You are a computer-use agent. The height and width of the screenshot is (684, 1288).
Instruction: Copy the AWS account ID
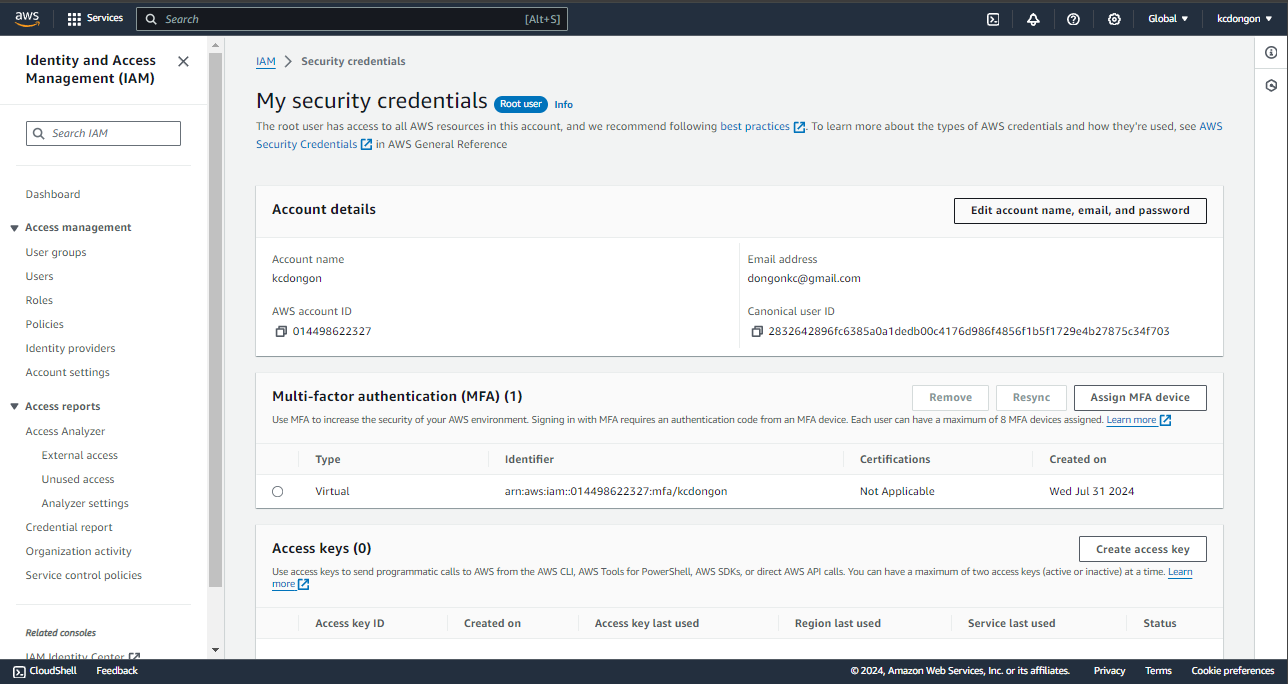click(x=281, y=331)
